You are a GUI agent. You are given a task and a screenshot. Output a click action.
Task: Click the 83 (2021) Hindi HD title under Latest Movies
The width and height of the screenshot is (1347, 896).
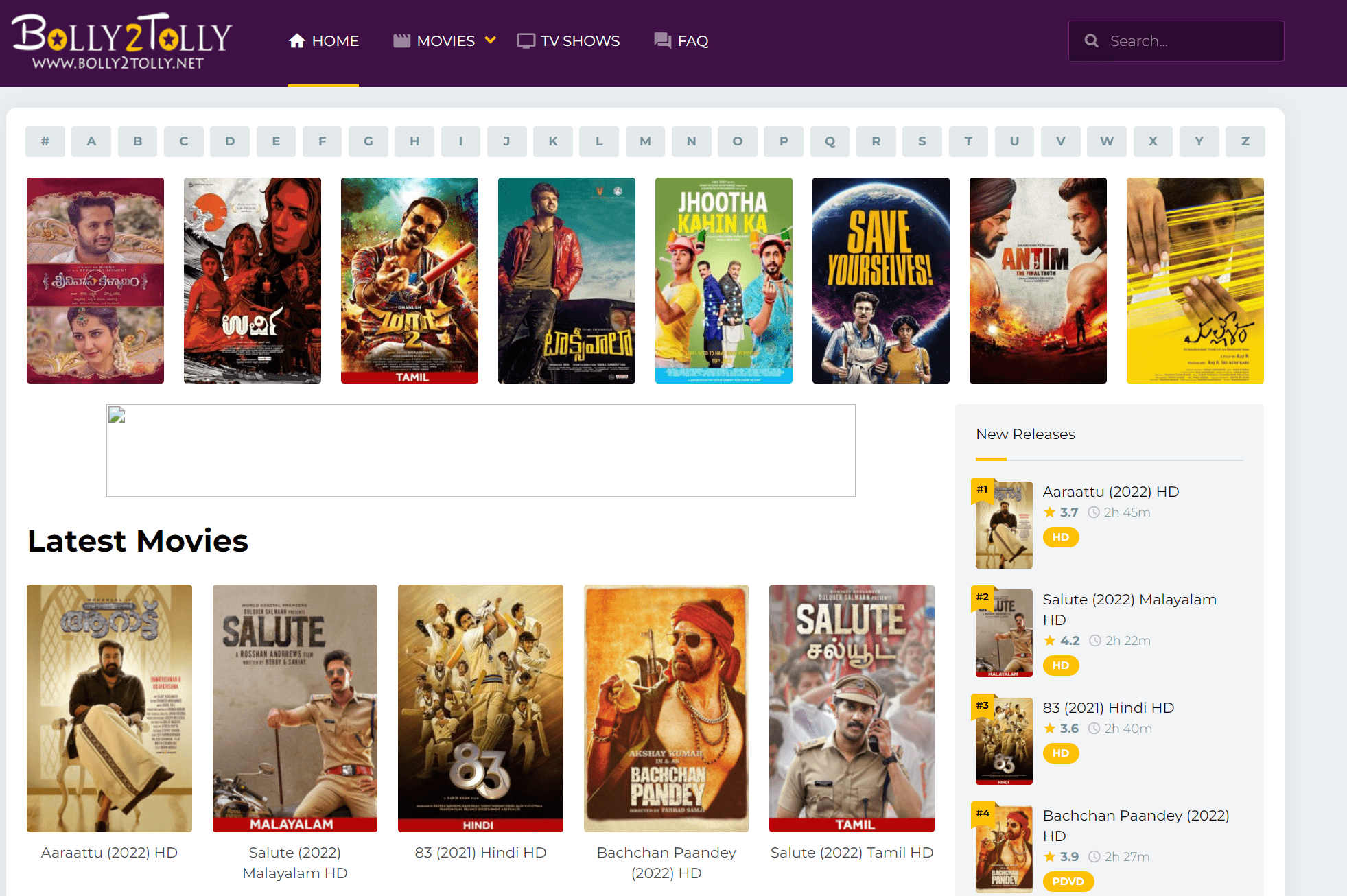tap(480, 853)
